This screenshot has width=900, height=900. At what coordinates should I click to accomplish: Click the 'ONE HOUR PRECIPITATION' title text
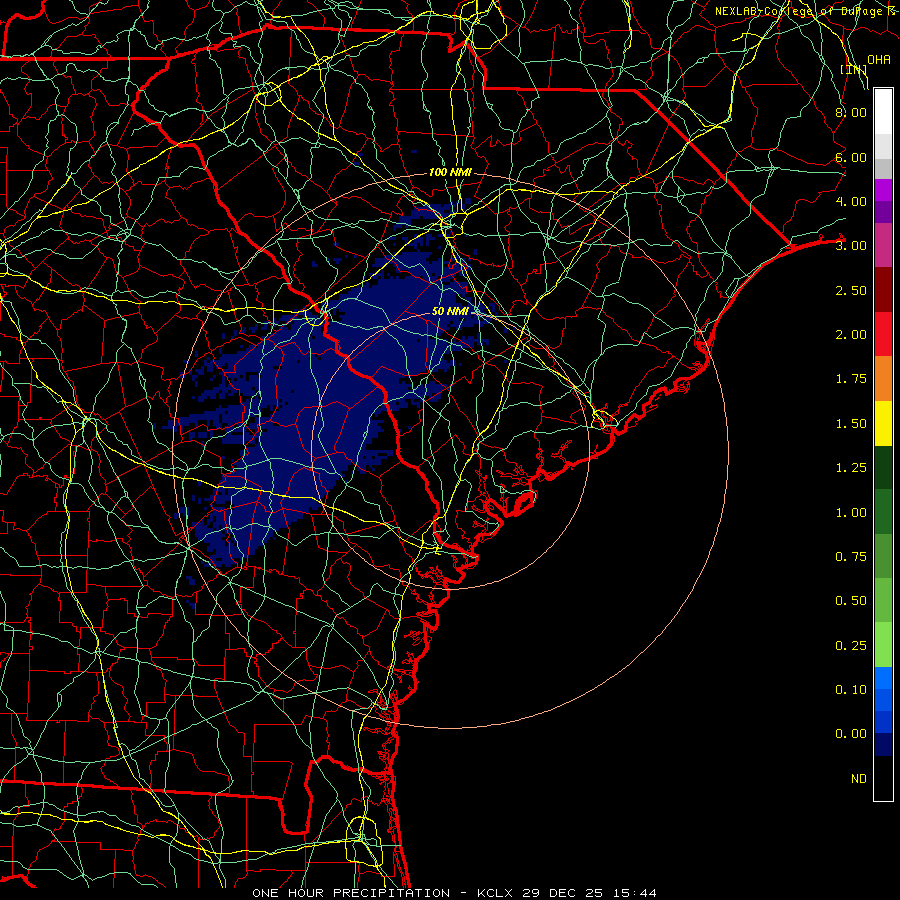tap(351, 893)
